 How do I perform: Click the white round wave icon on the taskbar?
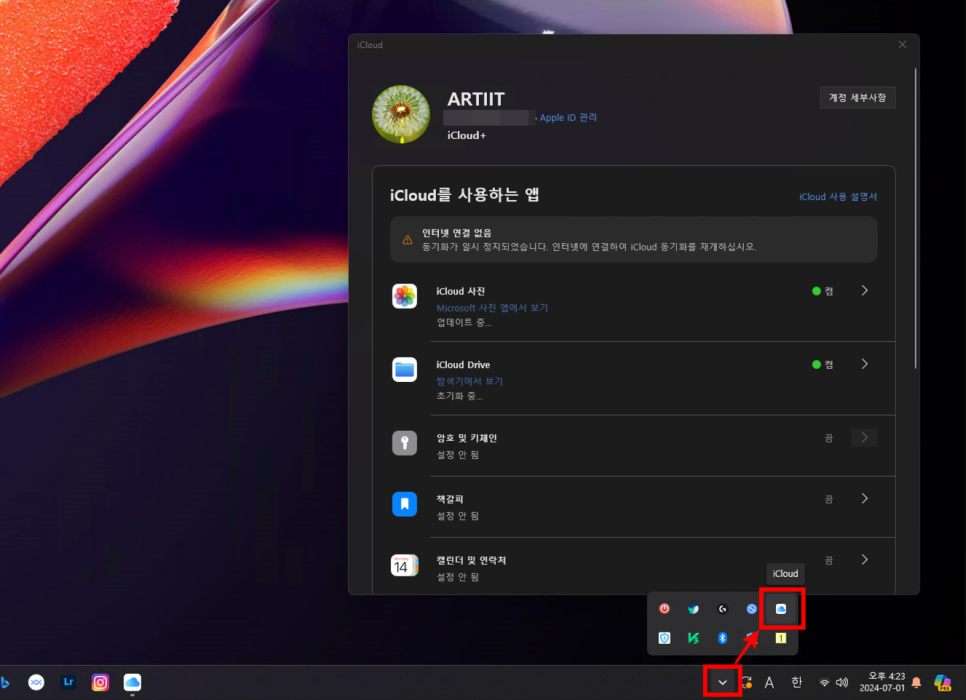click(x=36, y=682)
